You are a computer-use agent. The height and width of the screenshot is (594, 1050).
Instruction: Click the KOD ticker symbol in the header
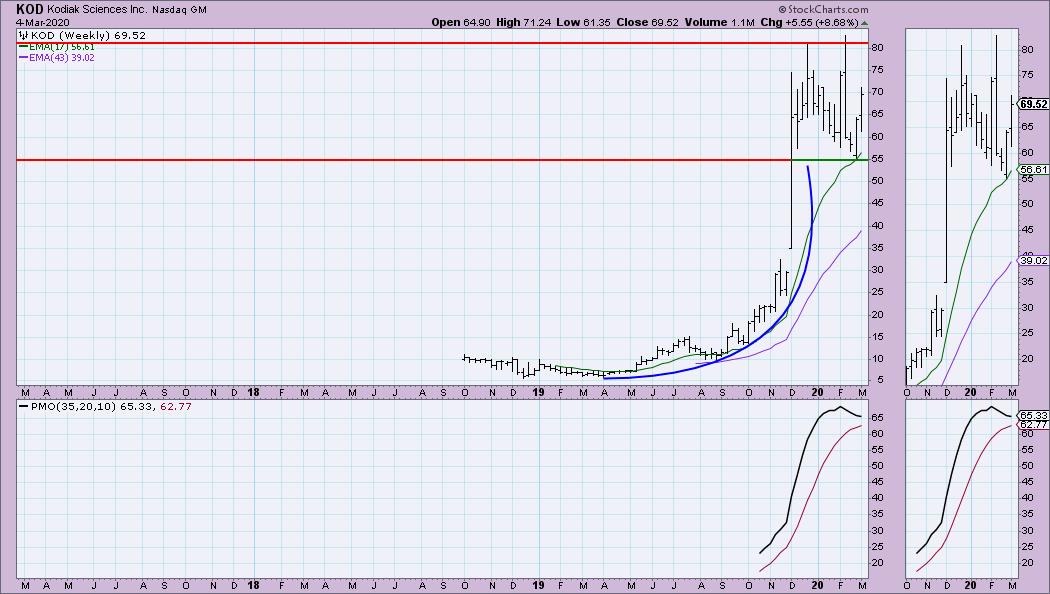(30, 9)
